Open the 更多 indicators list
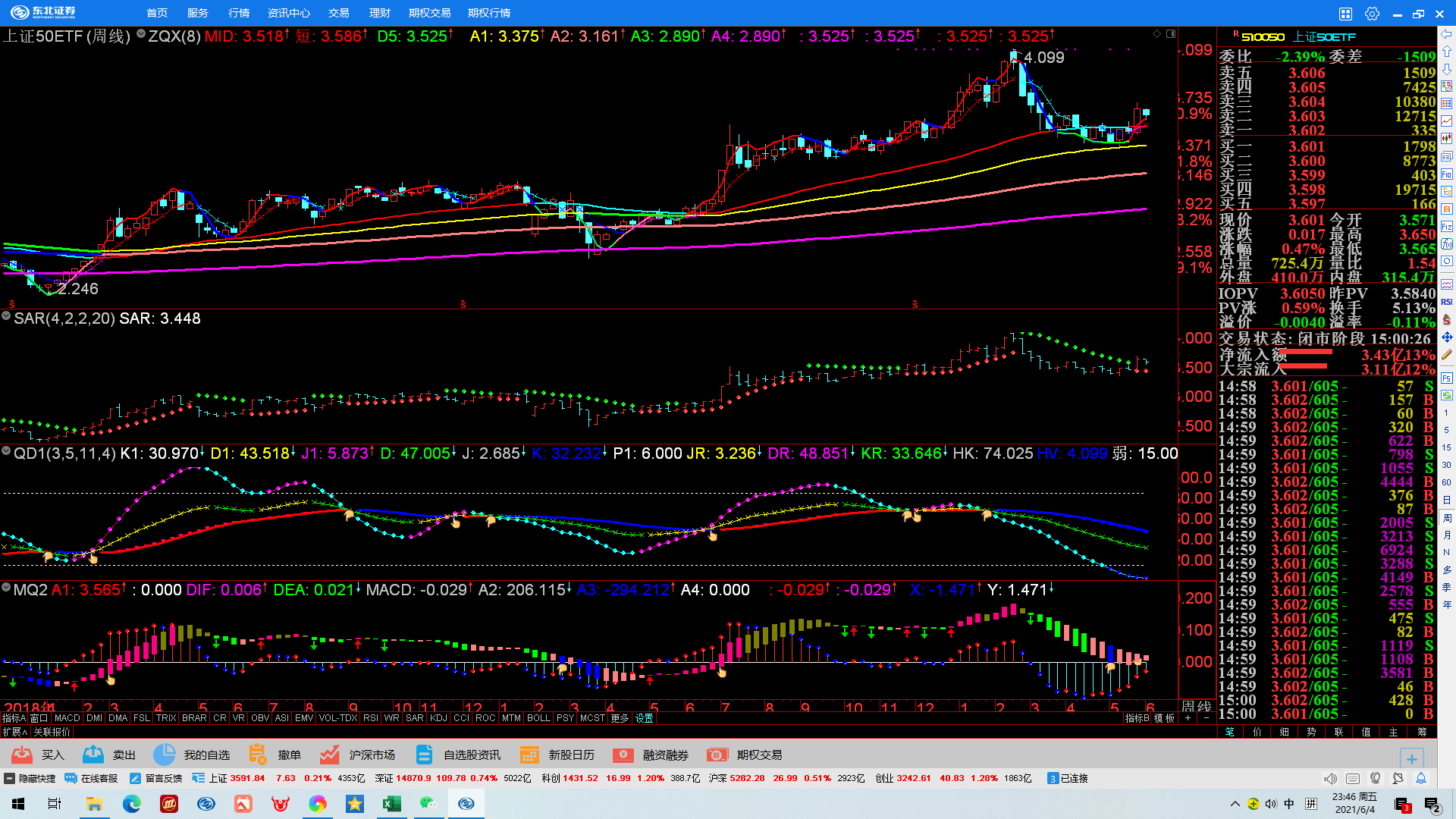 point(620,718)
